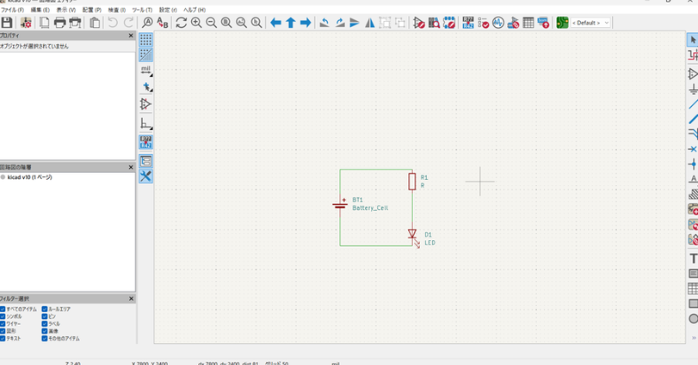Select the add junction tool
Screen dimensions: 698x365
click(x=693, y=164)
